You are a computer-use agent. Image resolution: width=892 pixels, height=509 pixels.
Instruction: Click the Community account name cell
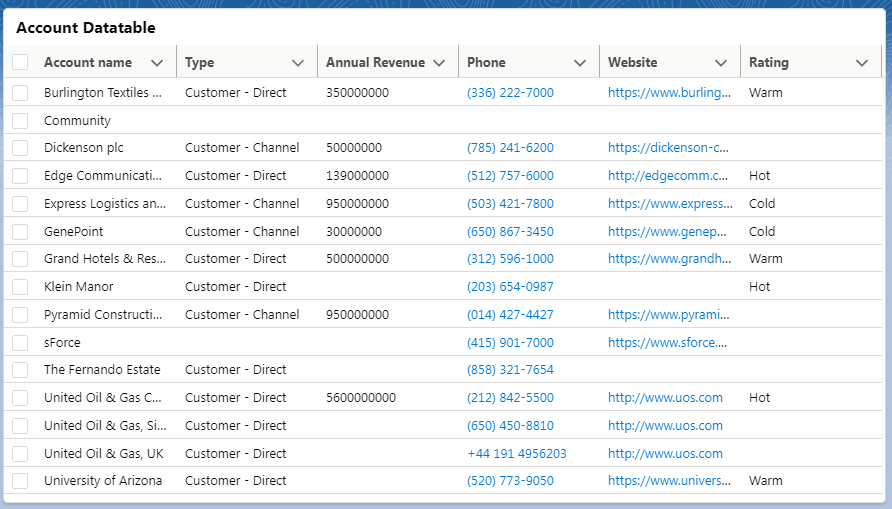77,121
